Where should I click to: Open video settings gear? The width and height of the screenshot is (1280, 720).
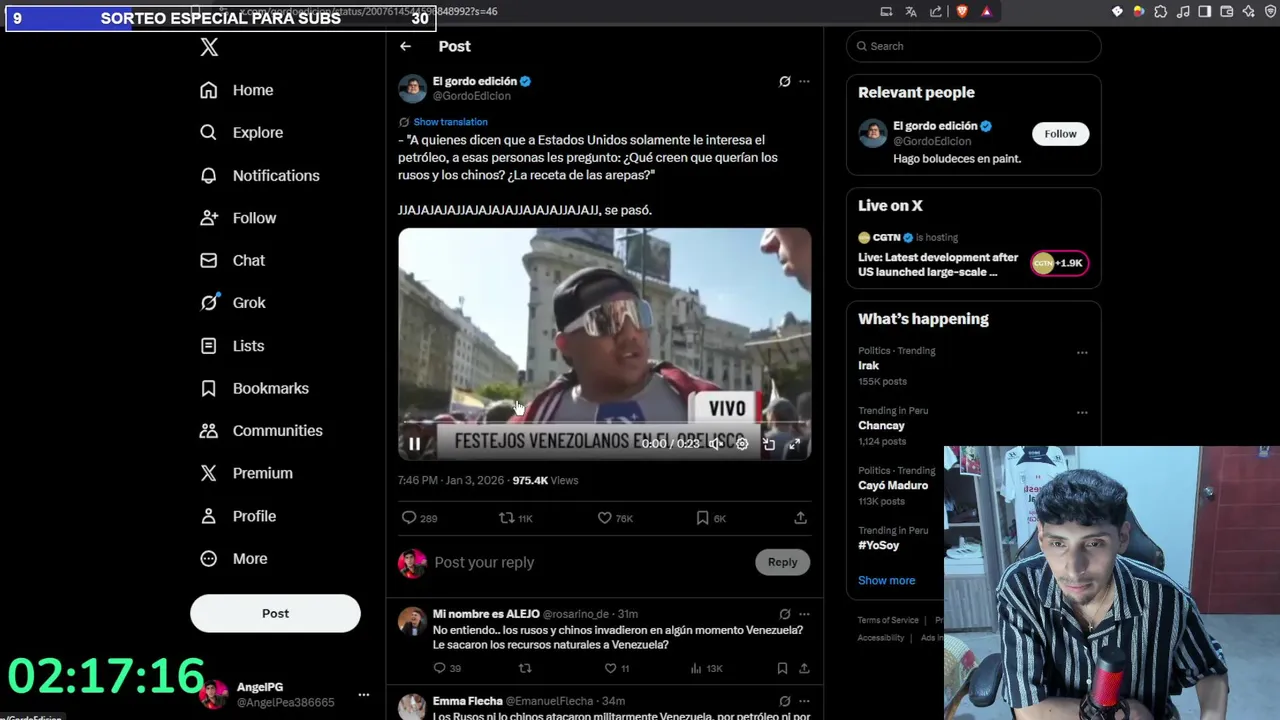pyautogui.click(x=742, y=444)
